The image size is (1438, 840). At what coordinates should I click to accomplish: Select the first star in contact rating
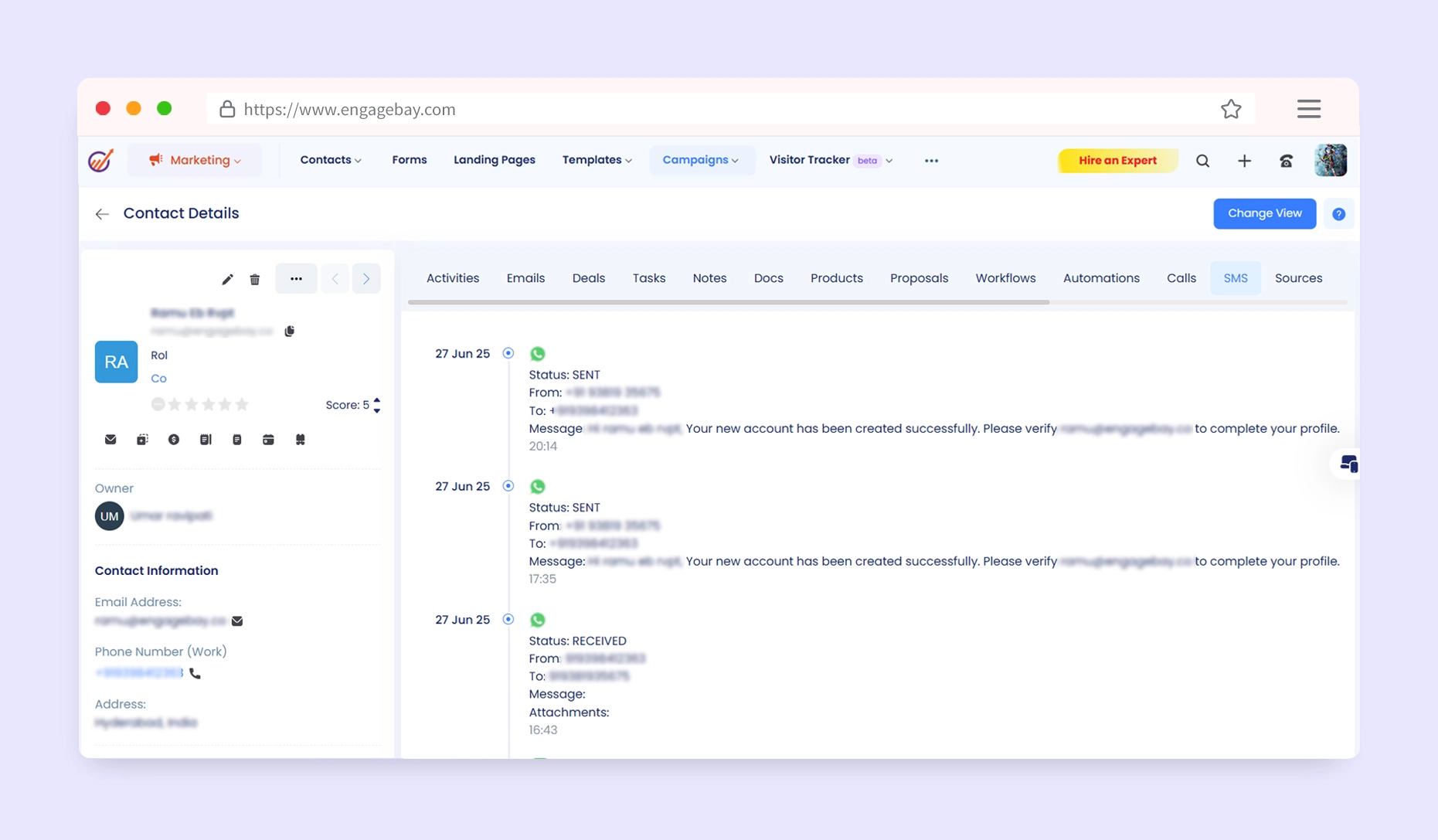click(175, 404)
